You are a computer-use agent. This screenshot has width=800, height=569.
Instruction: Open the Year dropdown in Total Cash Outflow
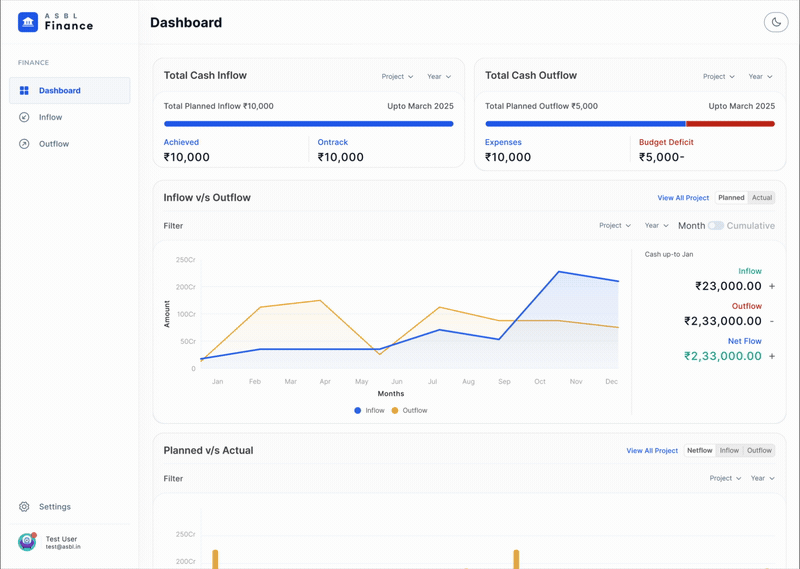[760, 77]
